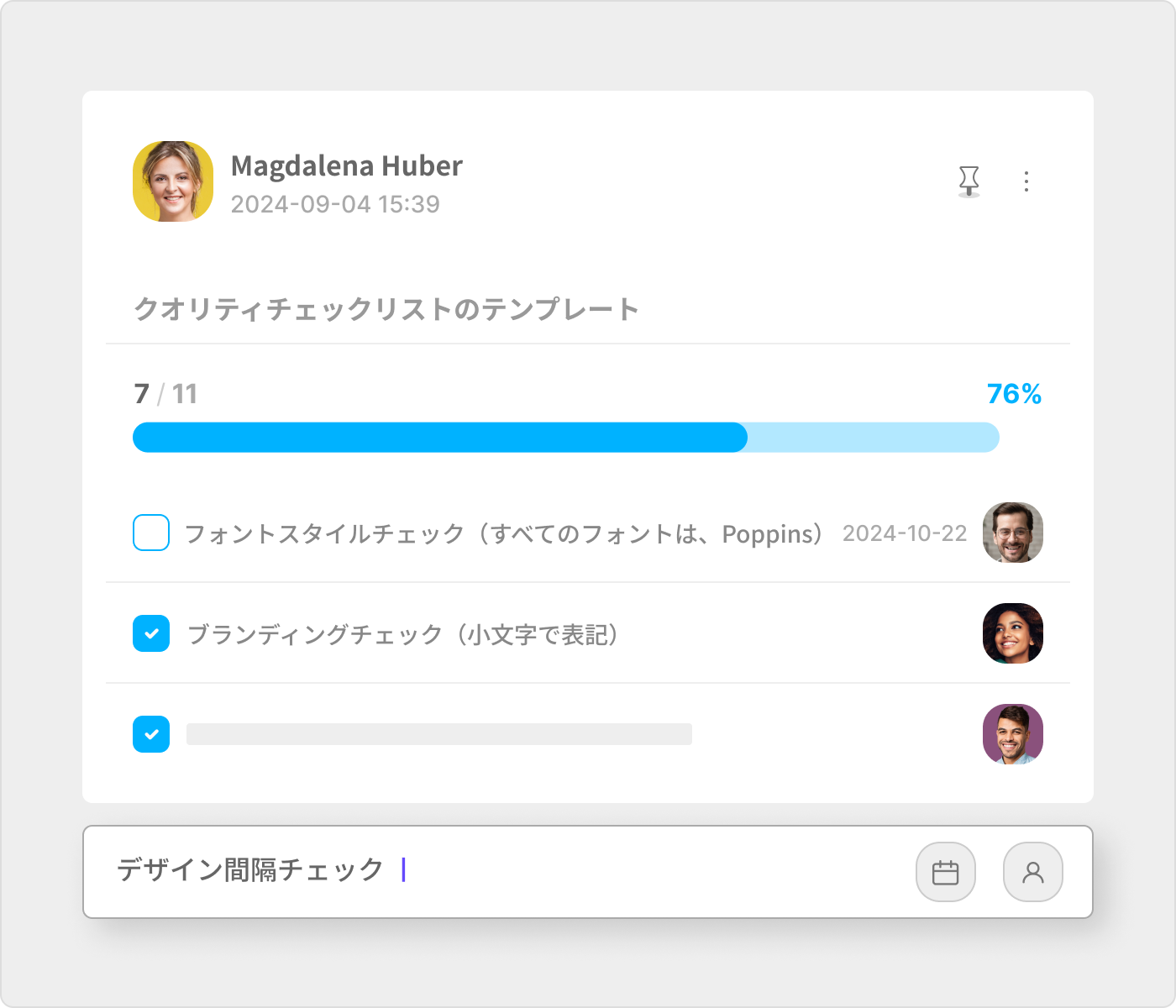
Task: Click the 76% completion percentage
Action: click(1014, 393)
